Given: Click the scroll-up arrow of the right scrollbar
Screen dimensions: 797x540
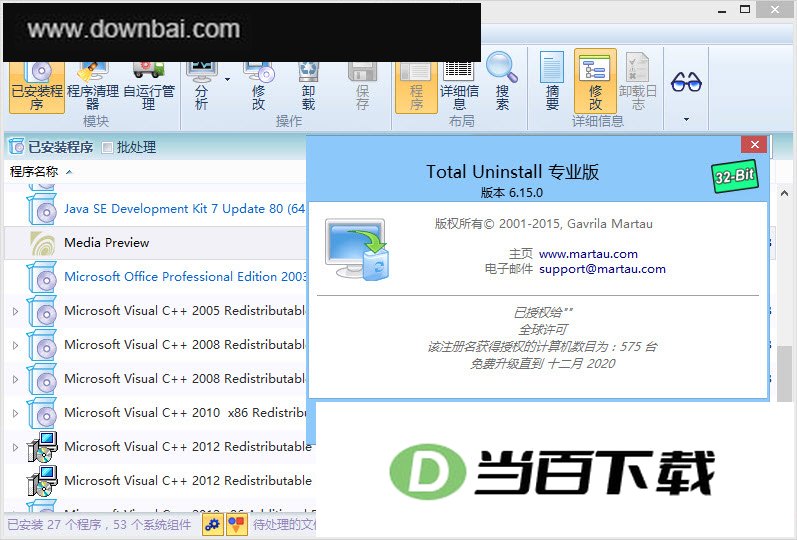Looking at the screenshot, I should [784, 193].
